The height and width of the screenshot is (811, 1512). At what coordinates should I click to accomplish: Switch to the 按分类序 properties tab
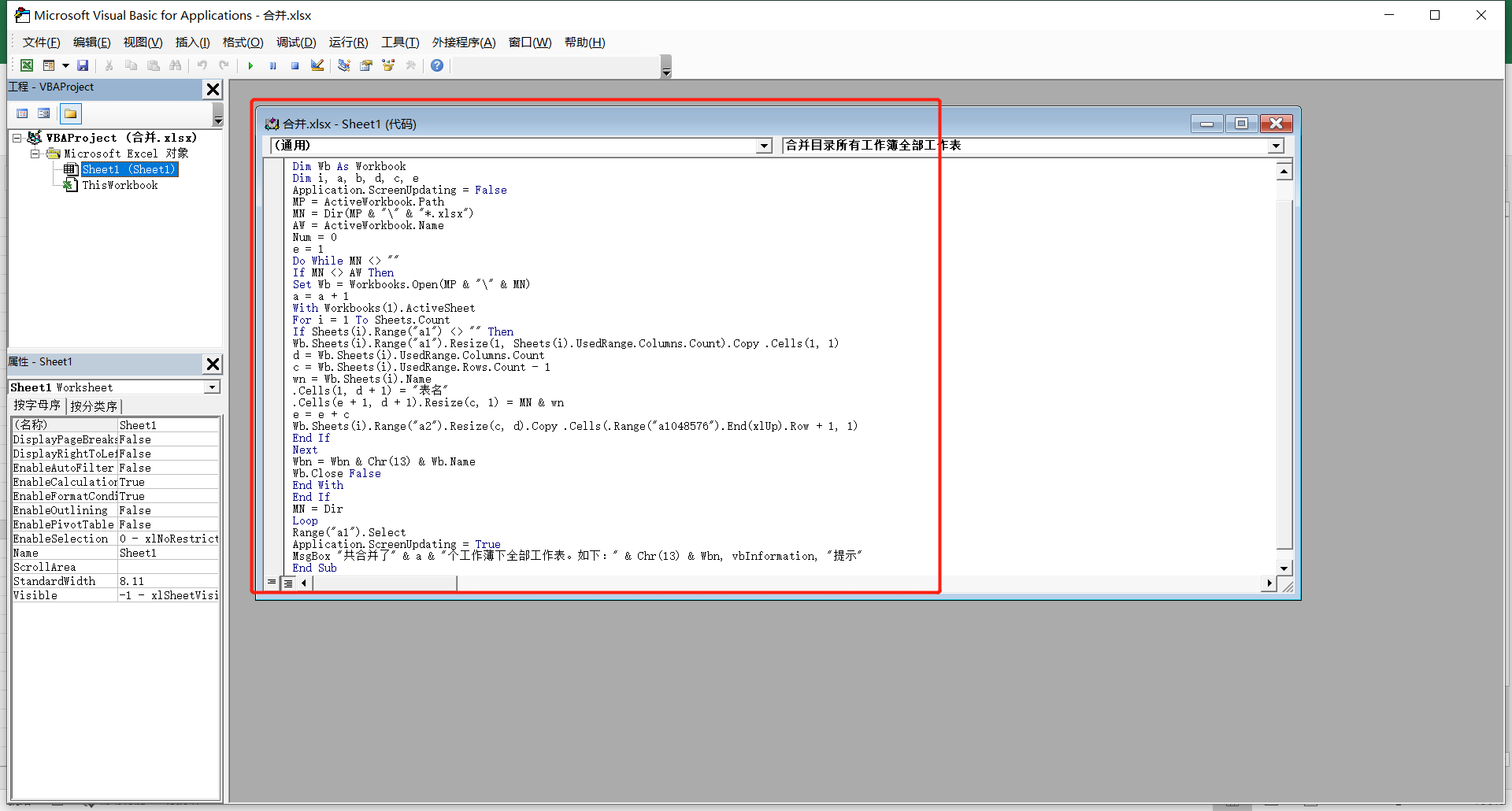coord(94,405)
